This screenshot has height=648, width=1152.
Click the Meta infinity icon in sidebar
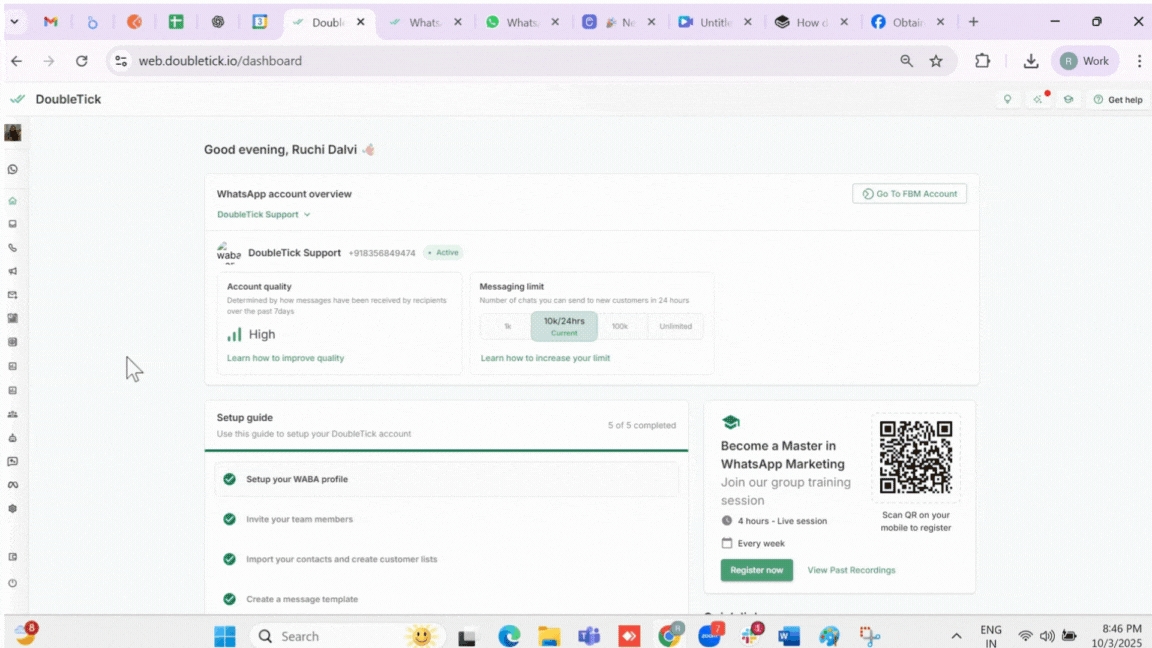click(12, 485)
